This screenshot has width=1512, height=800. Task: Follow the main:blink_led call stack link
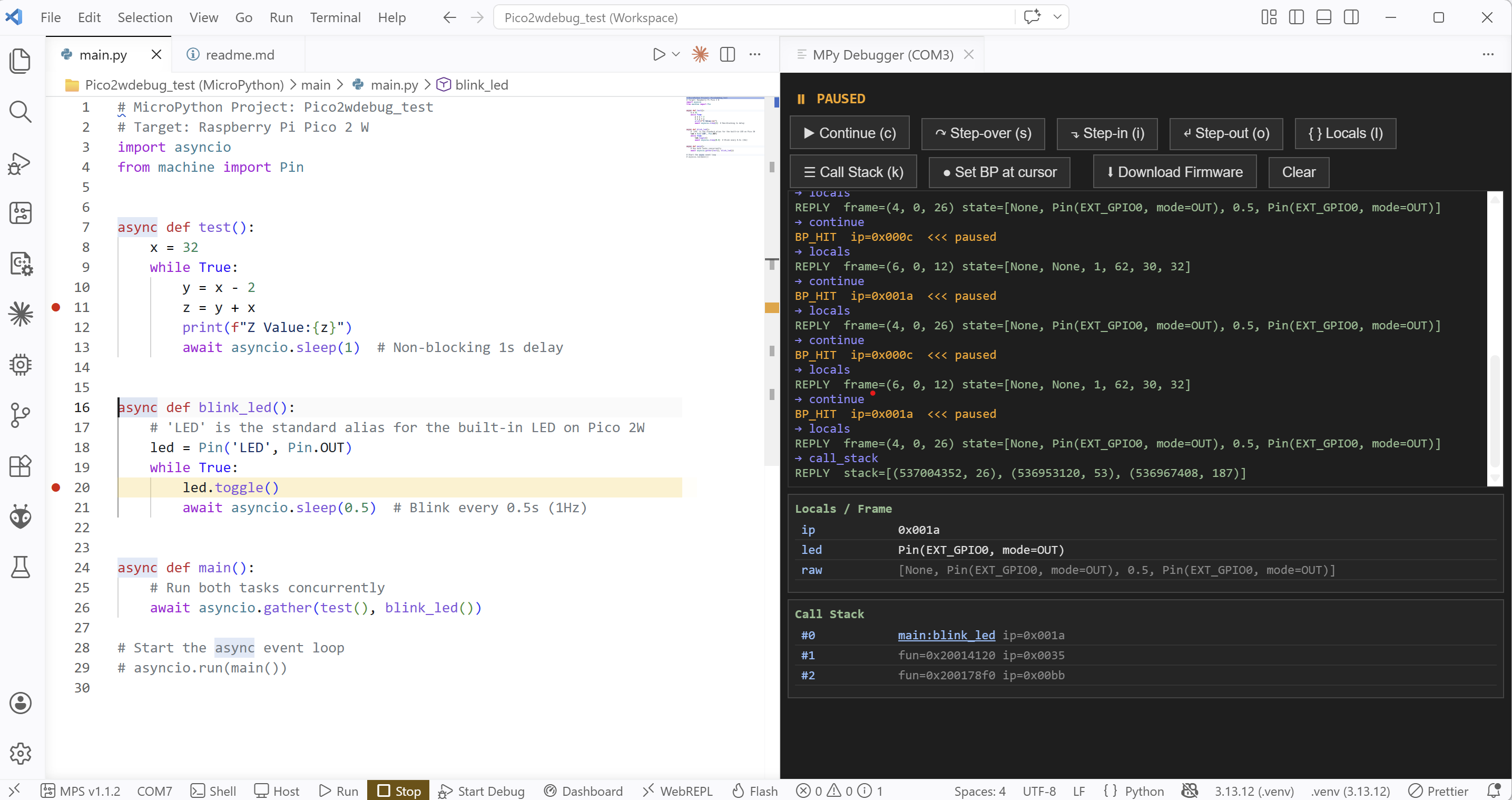tap(946, 635)
